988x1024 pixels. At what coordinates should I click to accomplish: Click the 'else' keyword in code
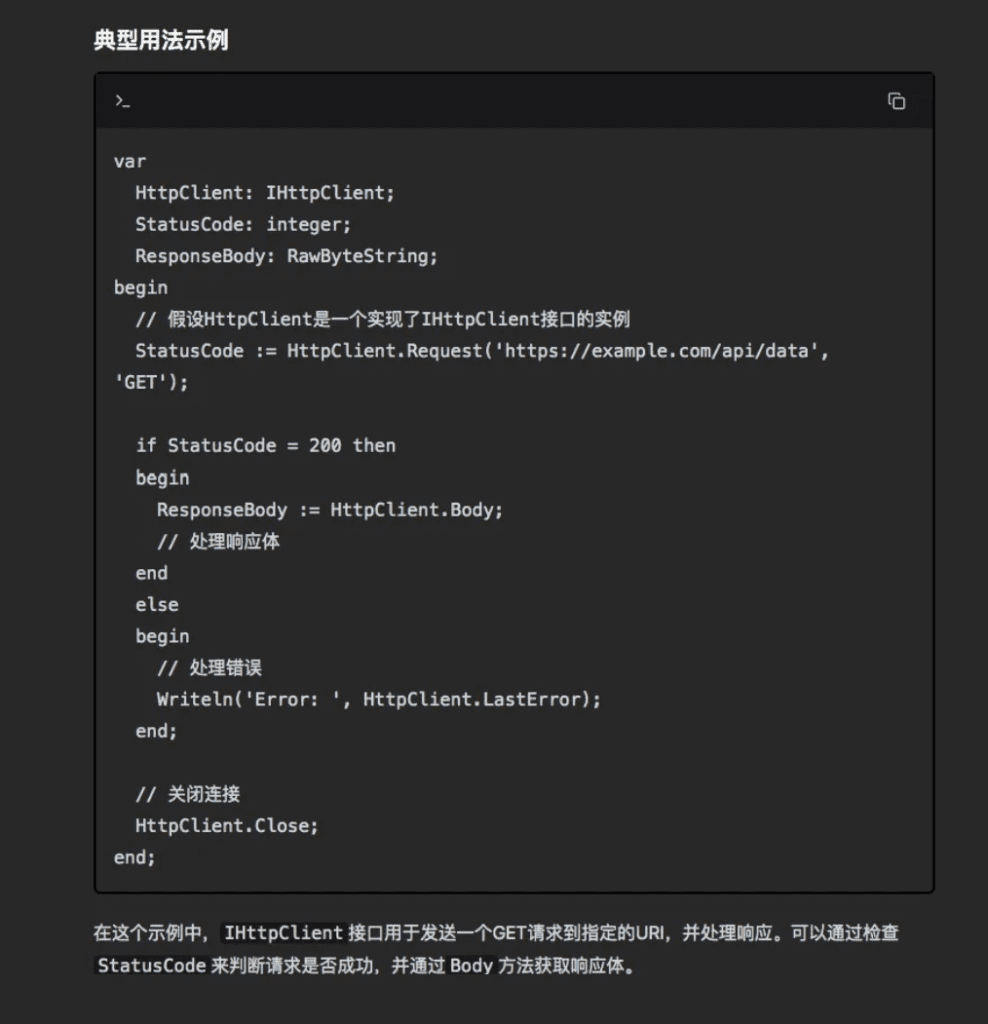pos(157,605)
